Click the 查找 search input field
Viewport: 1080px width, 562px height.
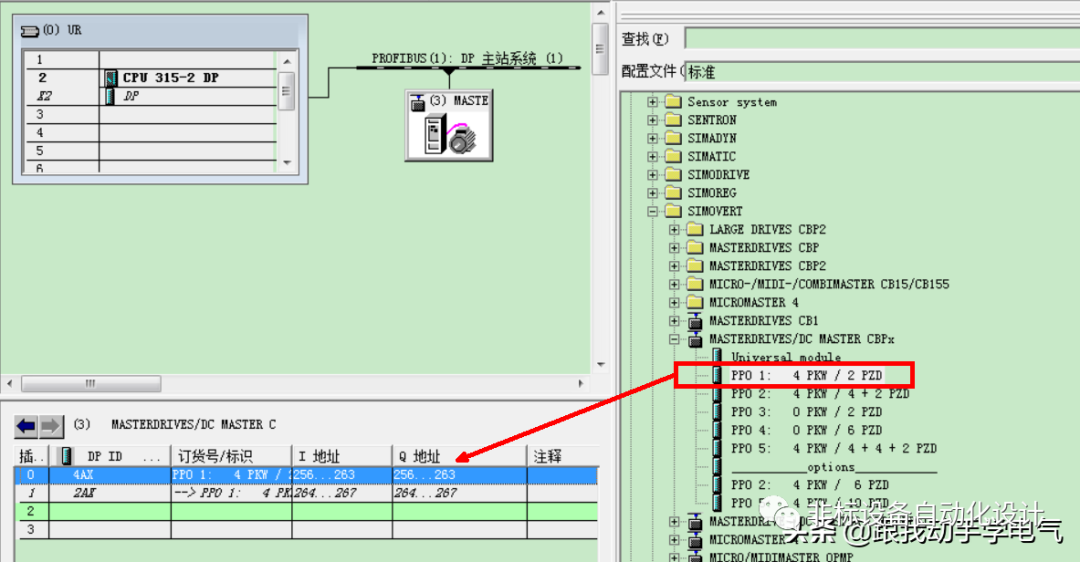[x=882, y=39]
